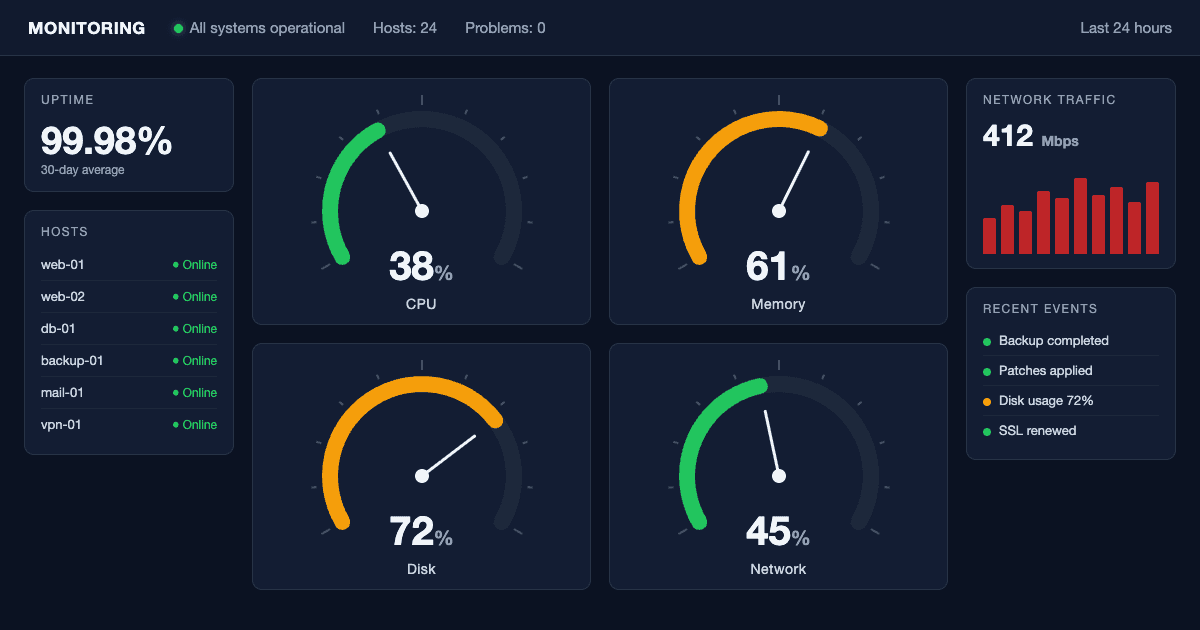Click the UPTIME card heading

tap(67, 100)
